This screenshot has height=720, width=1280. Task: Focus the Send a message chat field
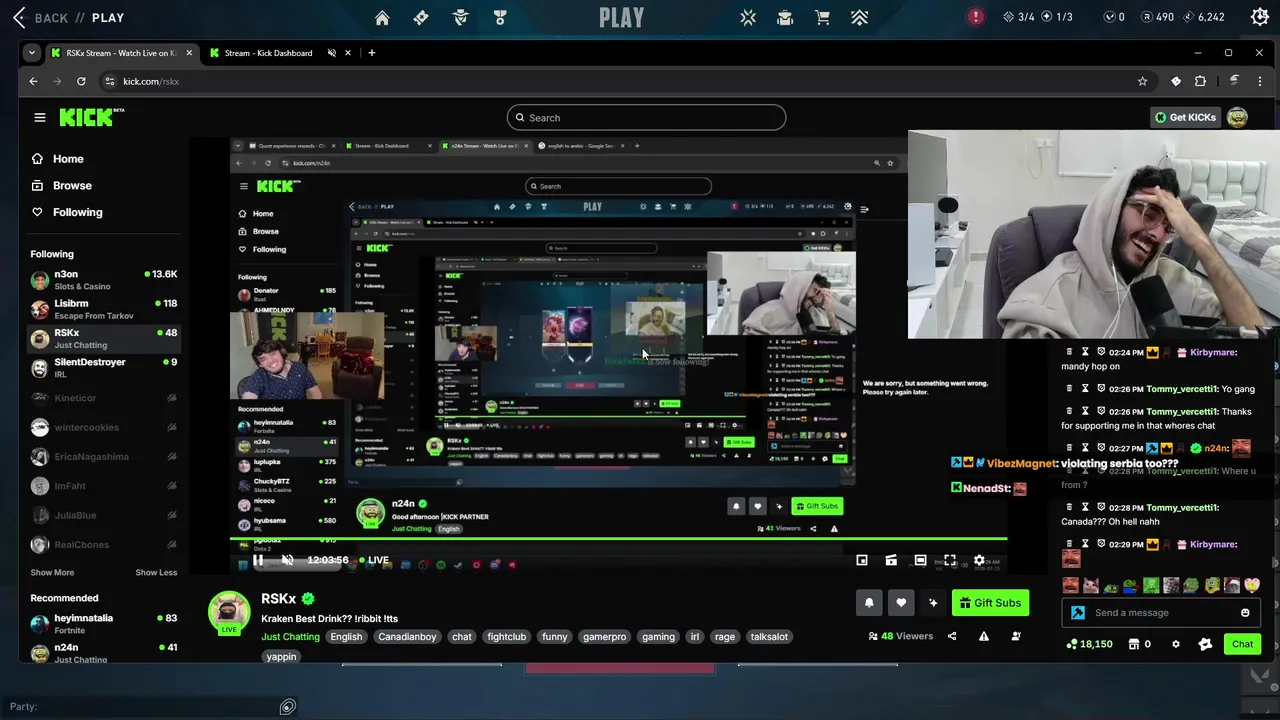pos(1163,612)
